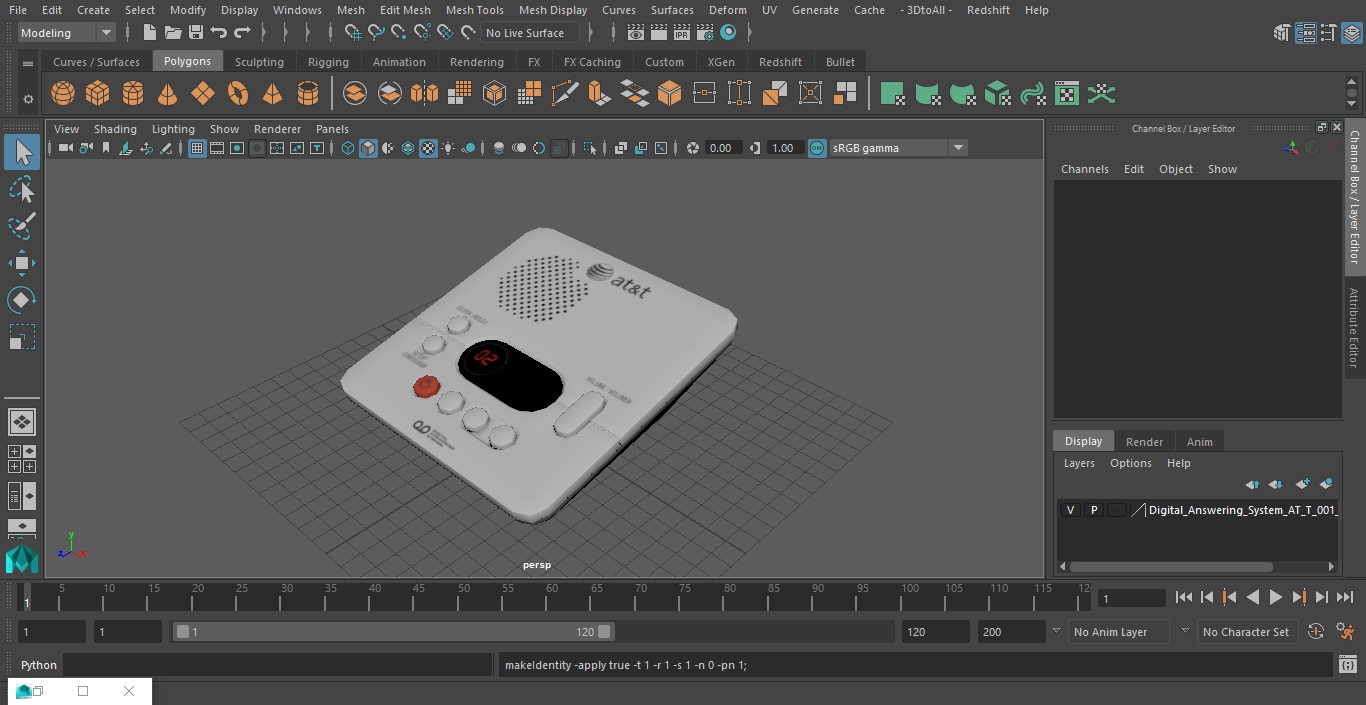Toggle sRGB color management button
The height and width of the screenshot is (705, 1366).
point(817,148)
